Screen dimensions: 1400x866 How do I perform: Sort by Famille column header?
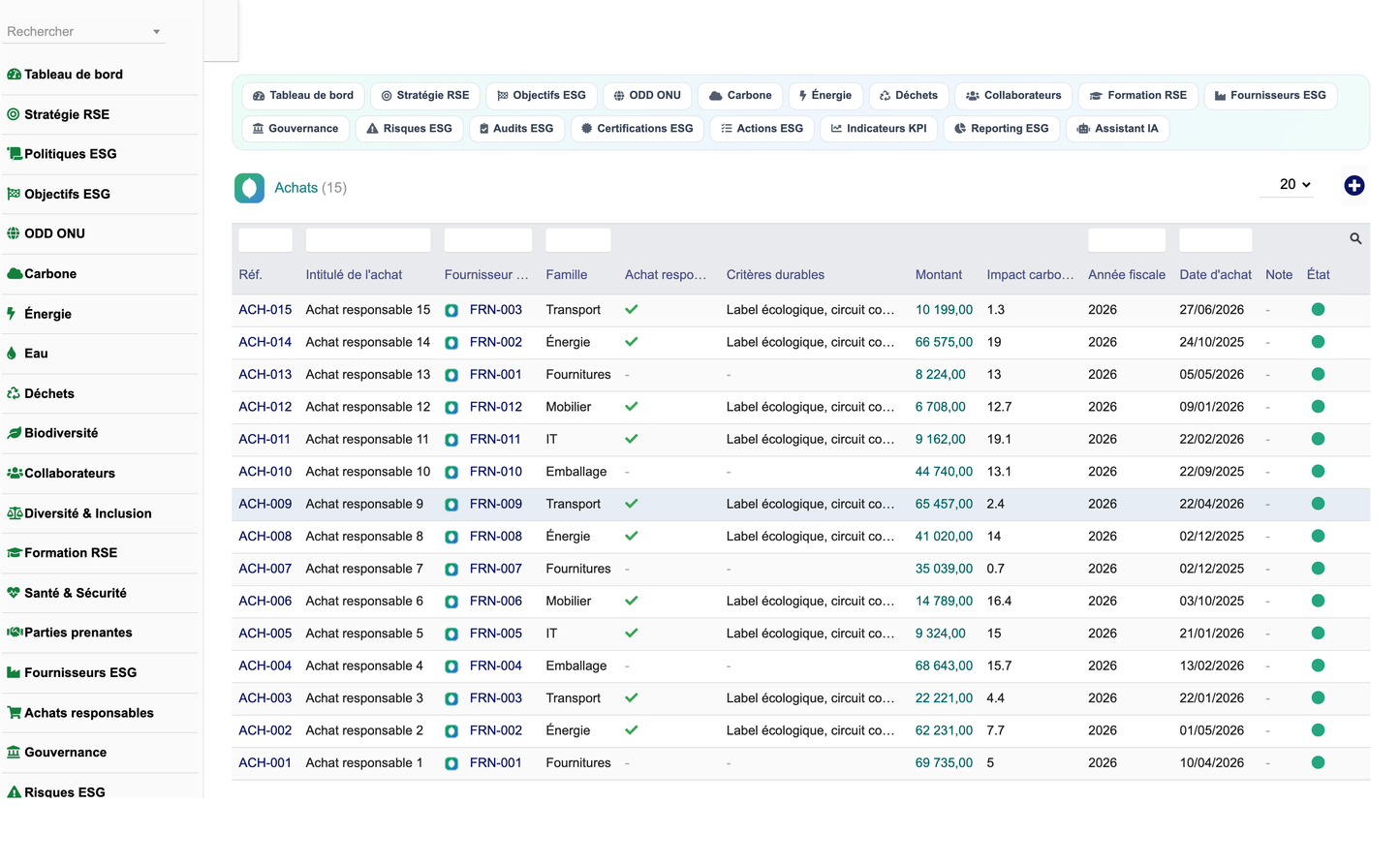coord(567,275)
